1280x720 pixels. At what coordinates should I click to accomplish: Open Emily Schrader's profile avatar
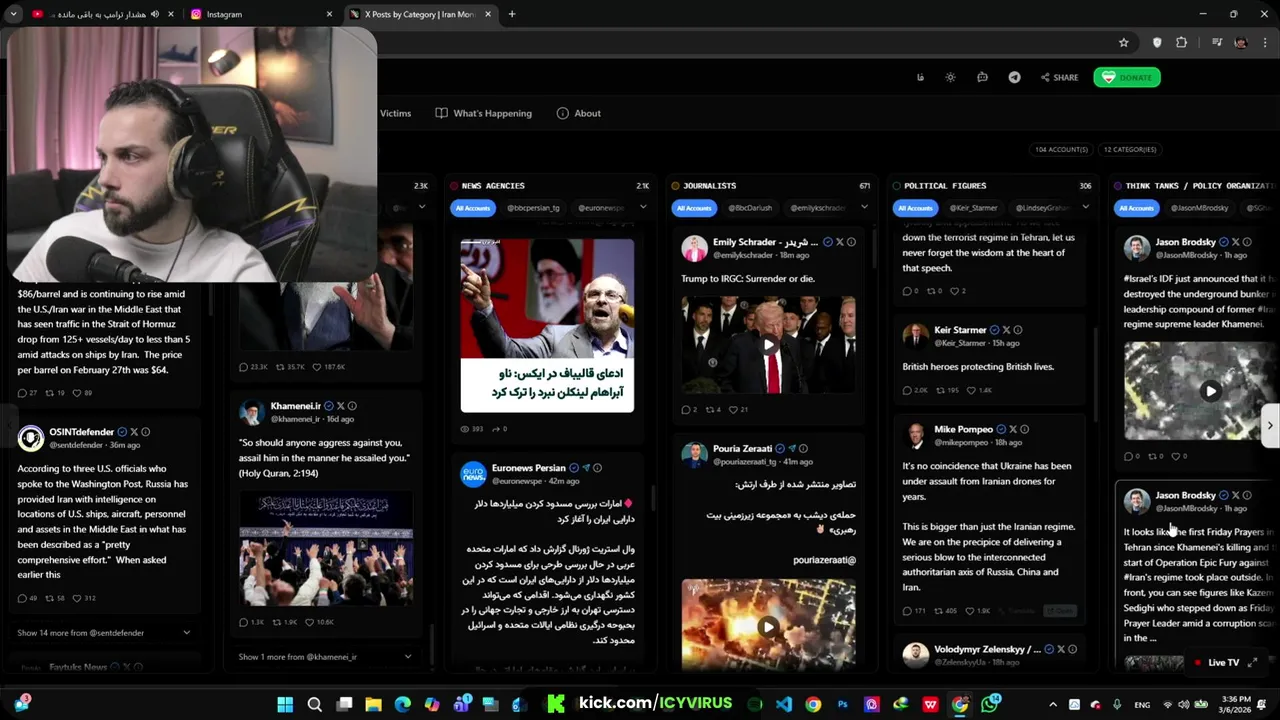[x=694, y=248]
